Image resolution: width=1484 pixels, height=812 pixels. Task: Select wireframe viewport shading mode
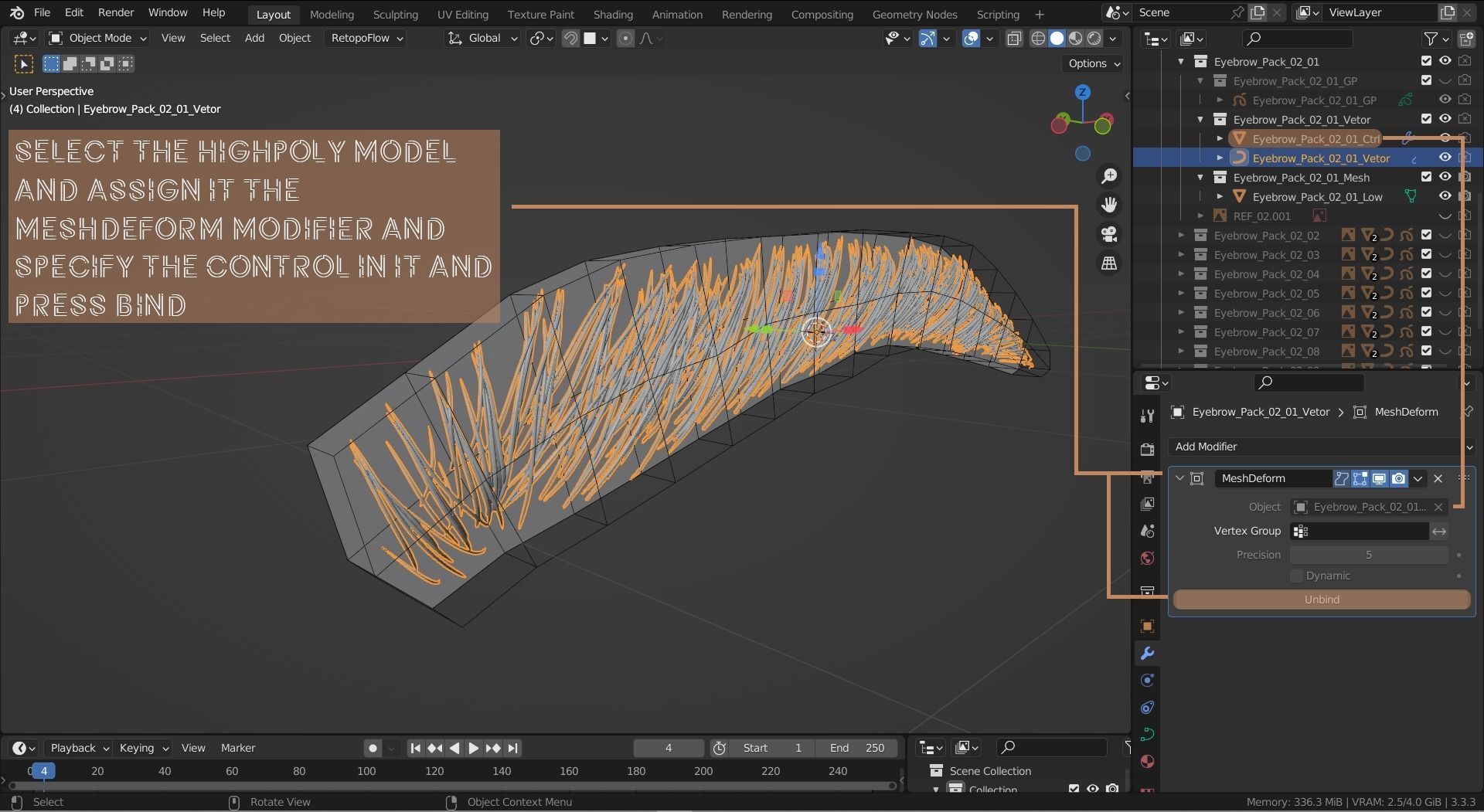click(x=1038, y=38)
